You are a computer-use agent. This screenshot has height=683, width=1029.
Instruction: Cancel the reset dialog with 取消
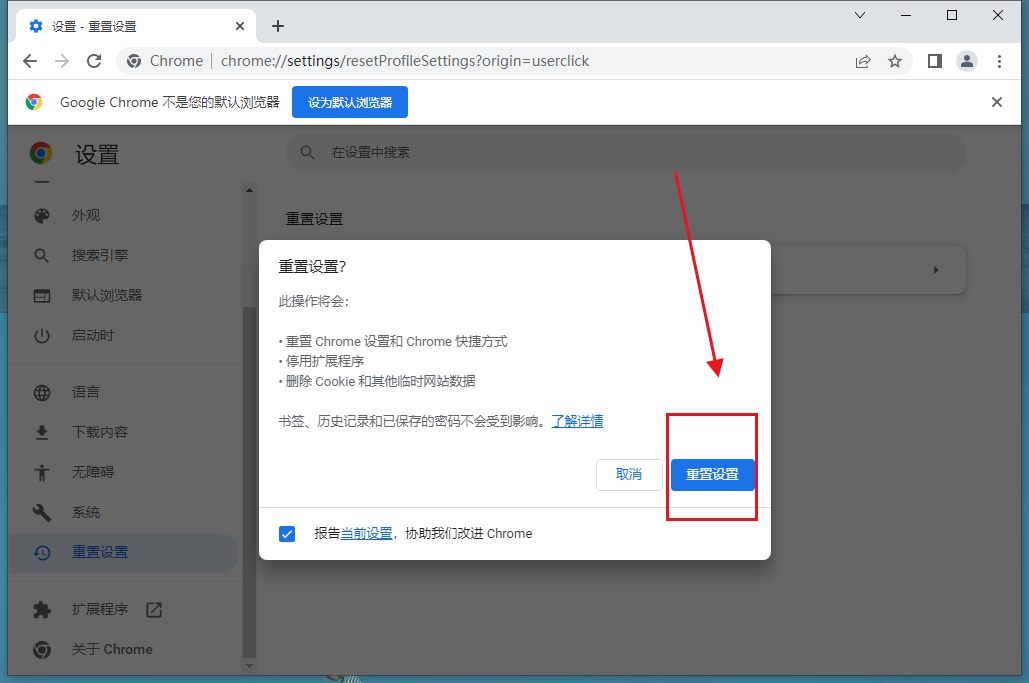[629, 474]
